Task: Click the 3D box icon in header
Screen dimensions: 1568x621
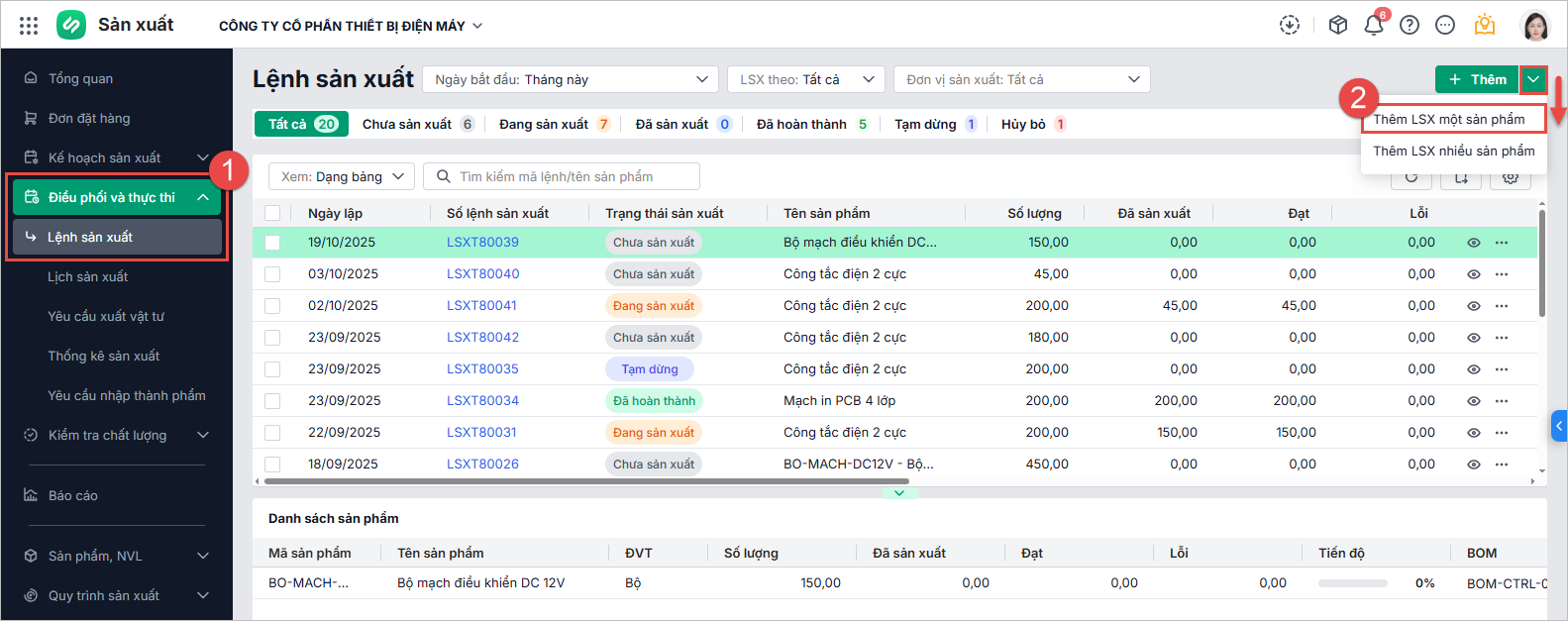Action: tap(1337, 26)
